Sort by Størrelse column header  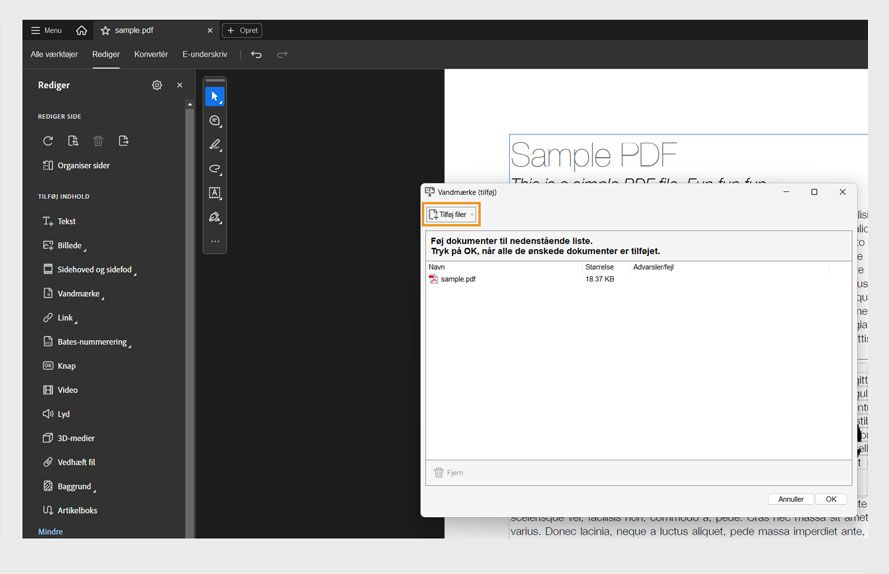tap(599, 267)
